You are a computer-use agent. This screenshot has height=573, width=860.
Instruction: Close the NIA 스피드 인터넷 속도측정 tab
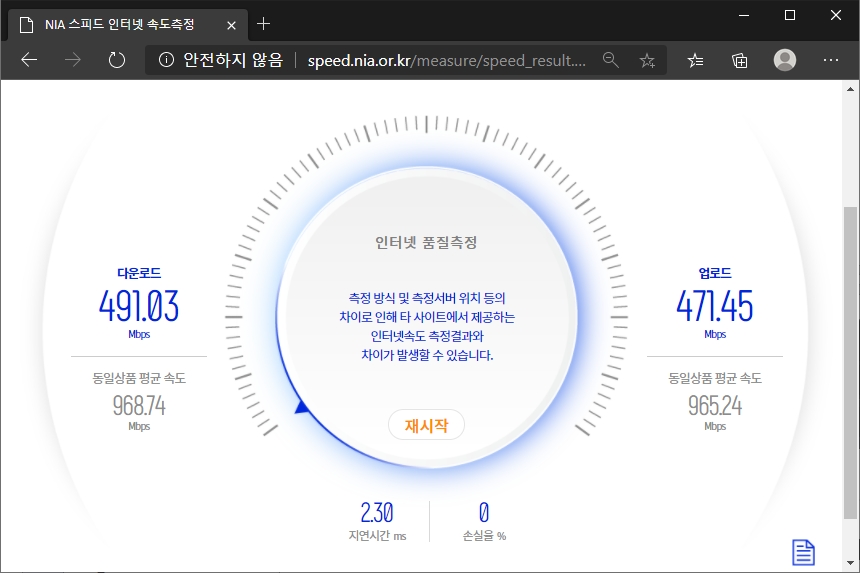231,25
